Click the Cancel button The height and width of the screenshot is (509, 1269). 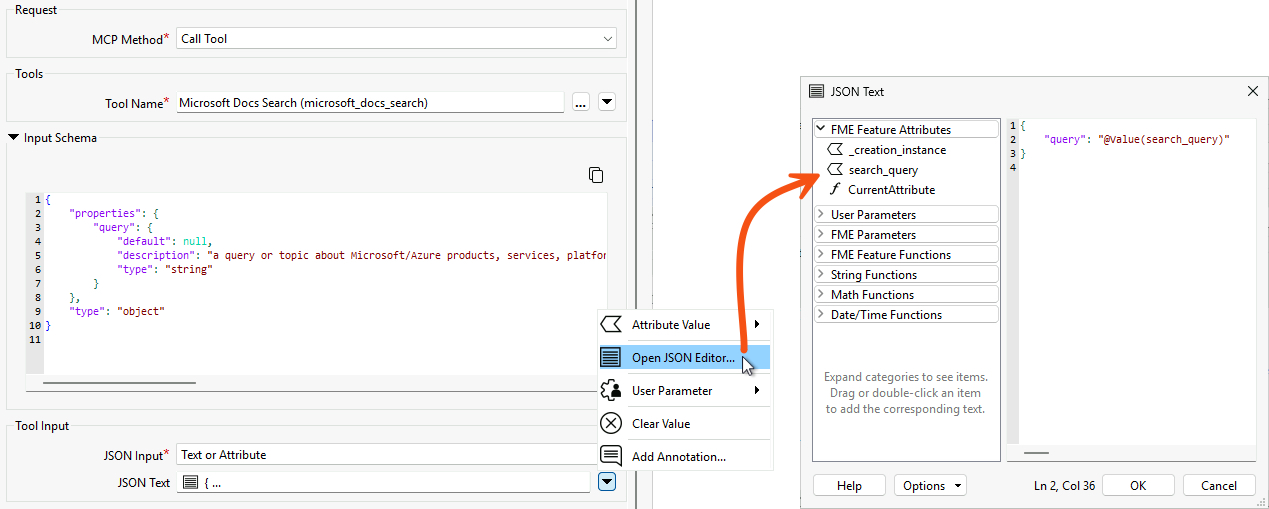point(1219,485)
